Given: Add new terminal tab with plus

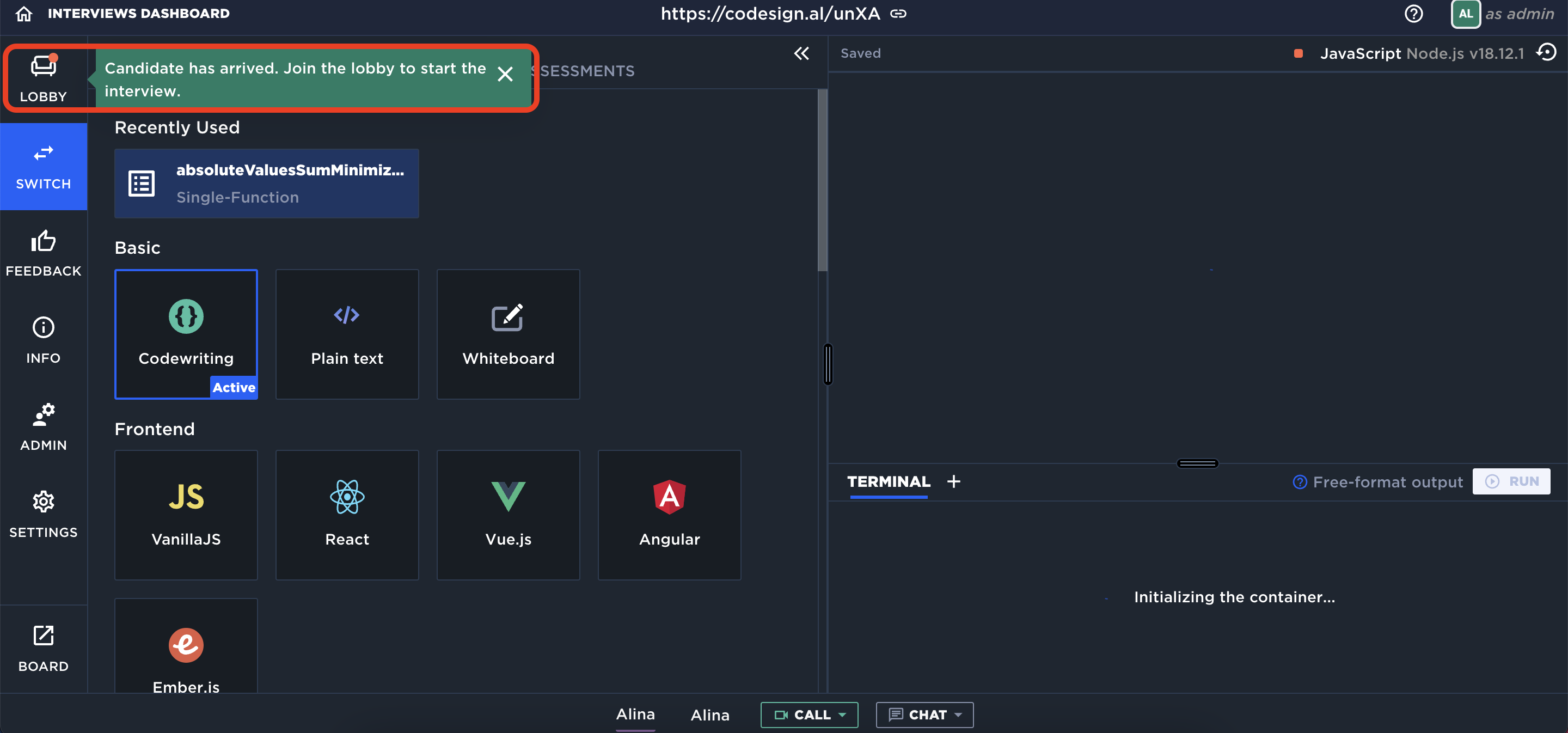Looking at the screenshot, I should (x=953, y=481).
